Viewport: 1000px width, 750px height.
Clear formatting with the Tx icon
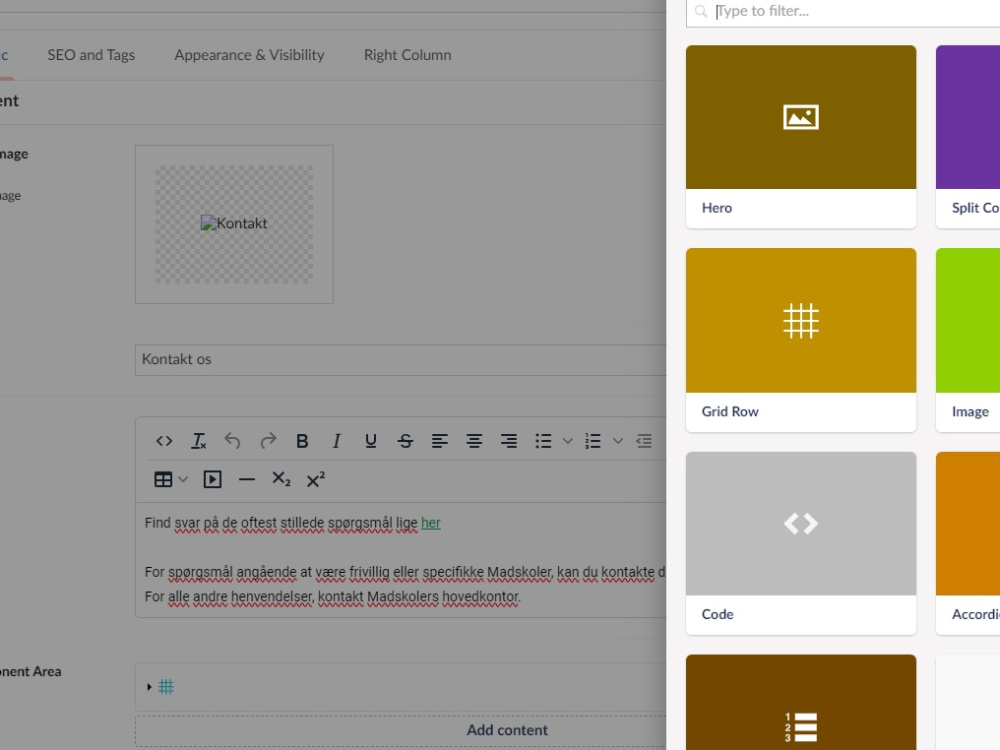[x=198, y=441]
